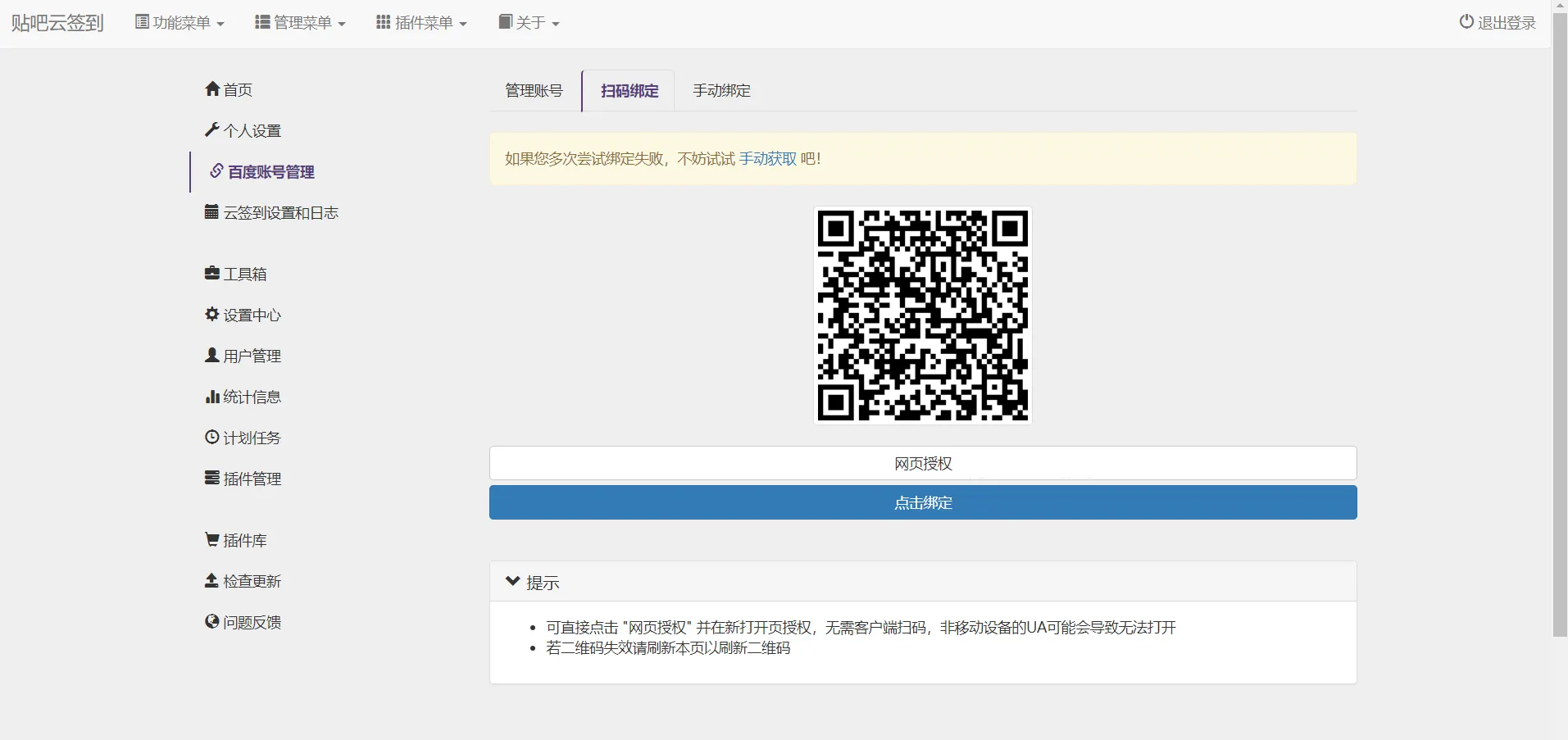
Task: Click the tip text beginning 可直接点击
Action: click(861, 627)
